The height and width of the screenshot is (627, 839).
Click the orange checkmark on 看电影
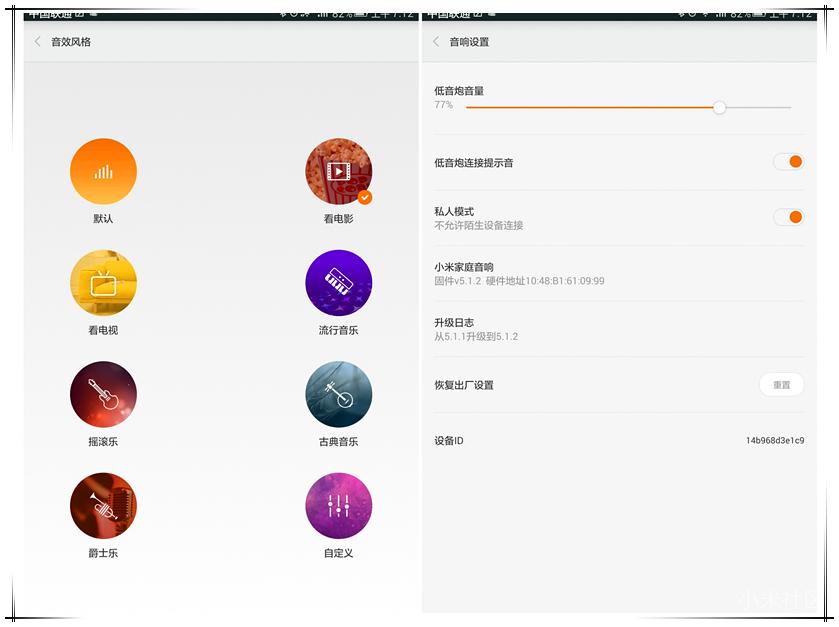[x=365, y=197]
